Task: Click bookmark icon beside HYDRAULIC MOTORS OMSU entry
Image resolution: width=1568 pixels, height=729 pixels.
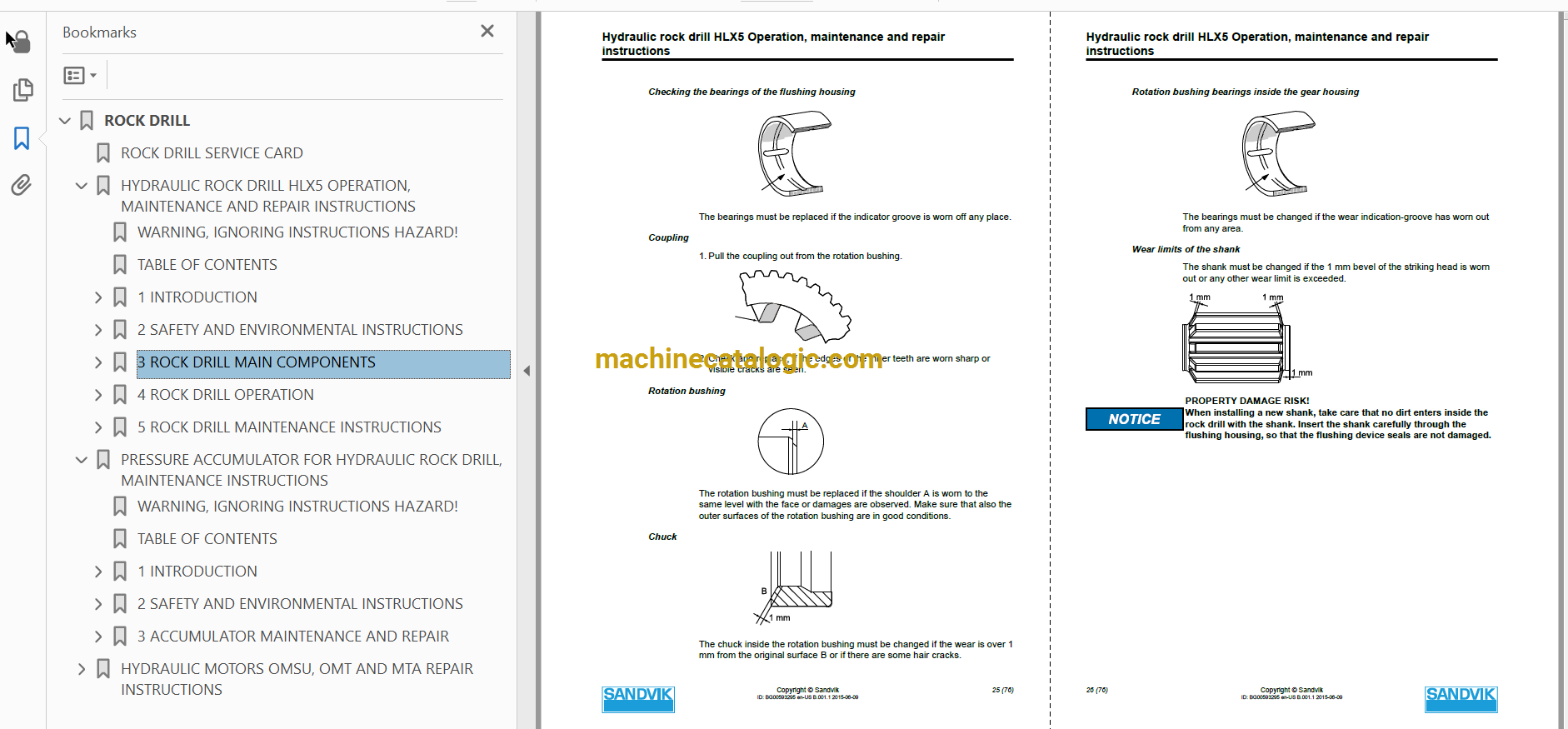Action: pos(103,669)
